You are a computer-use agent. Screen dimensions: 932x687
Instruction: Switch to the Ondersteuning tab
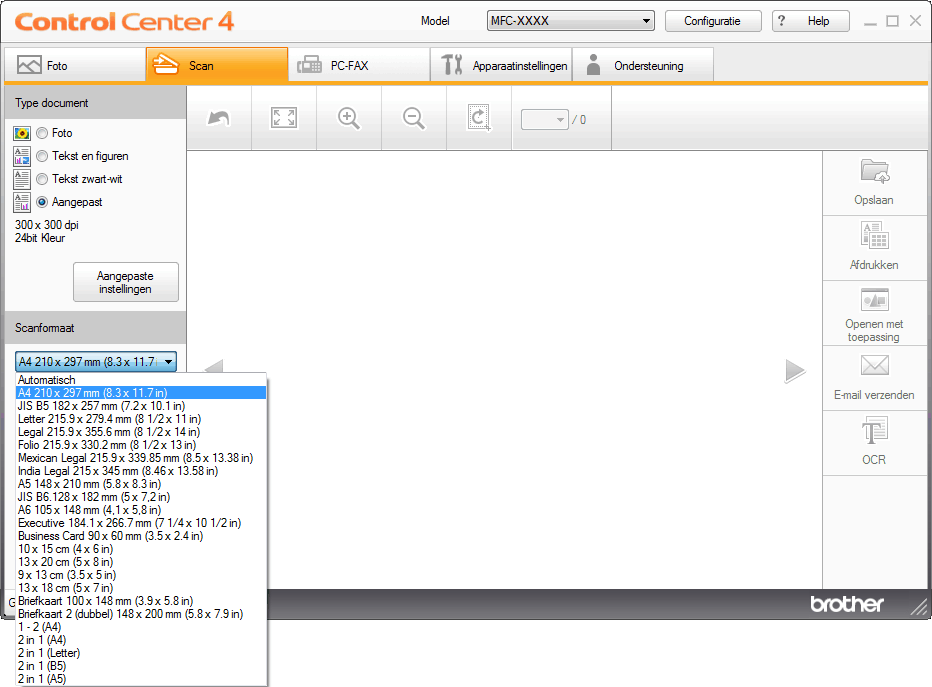643,65
